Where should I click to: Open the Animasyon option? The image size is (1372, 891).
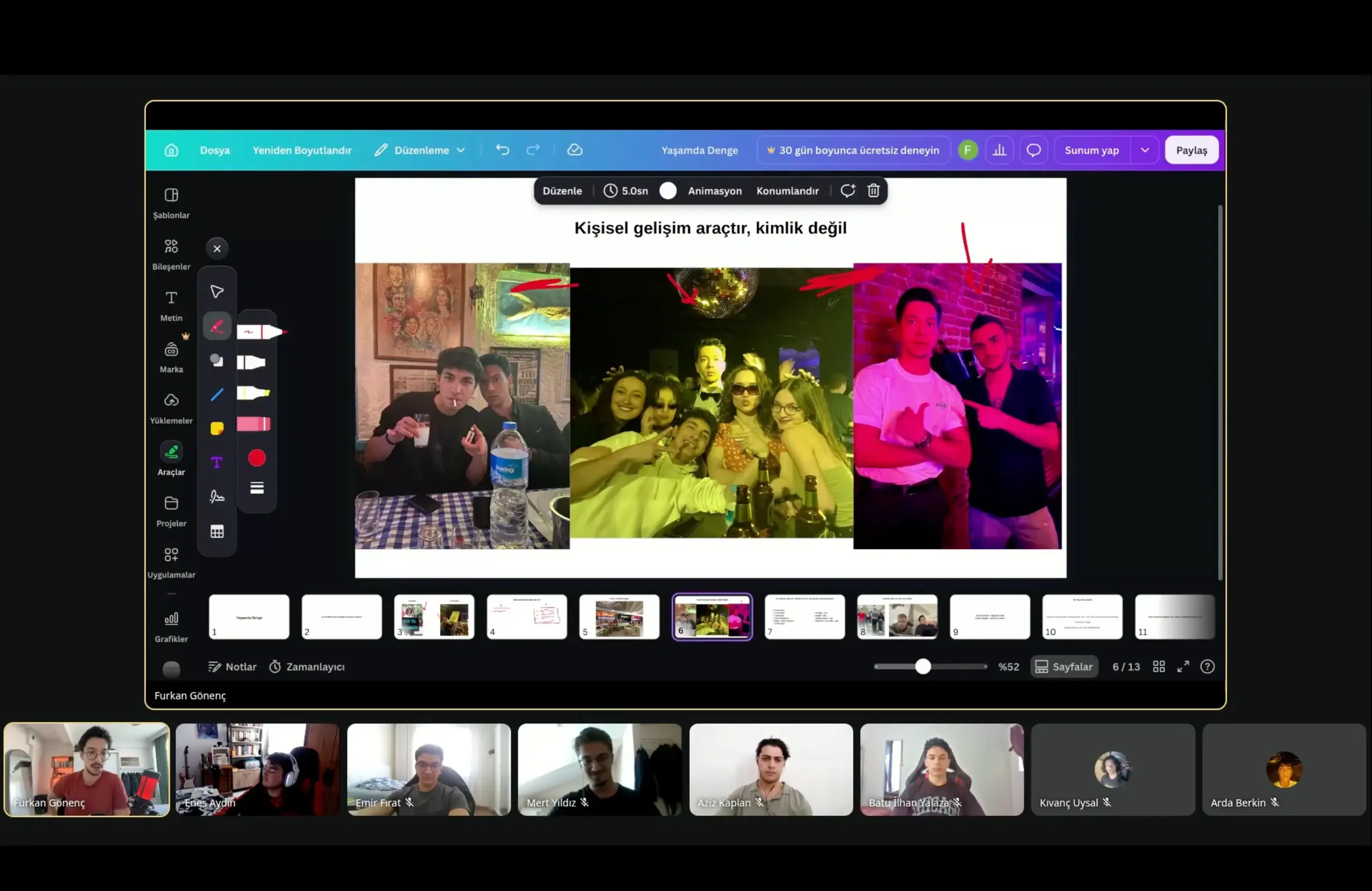715,191
